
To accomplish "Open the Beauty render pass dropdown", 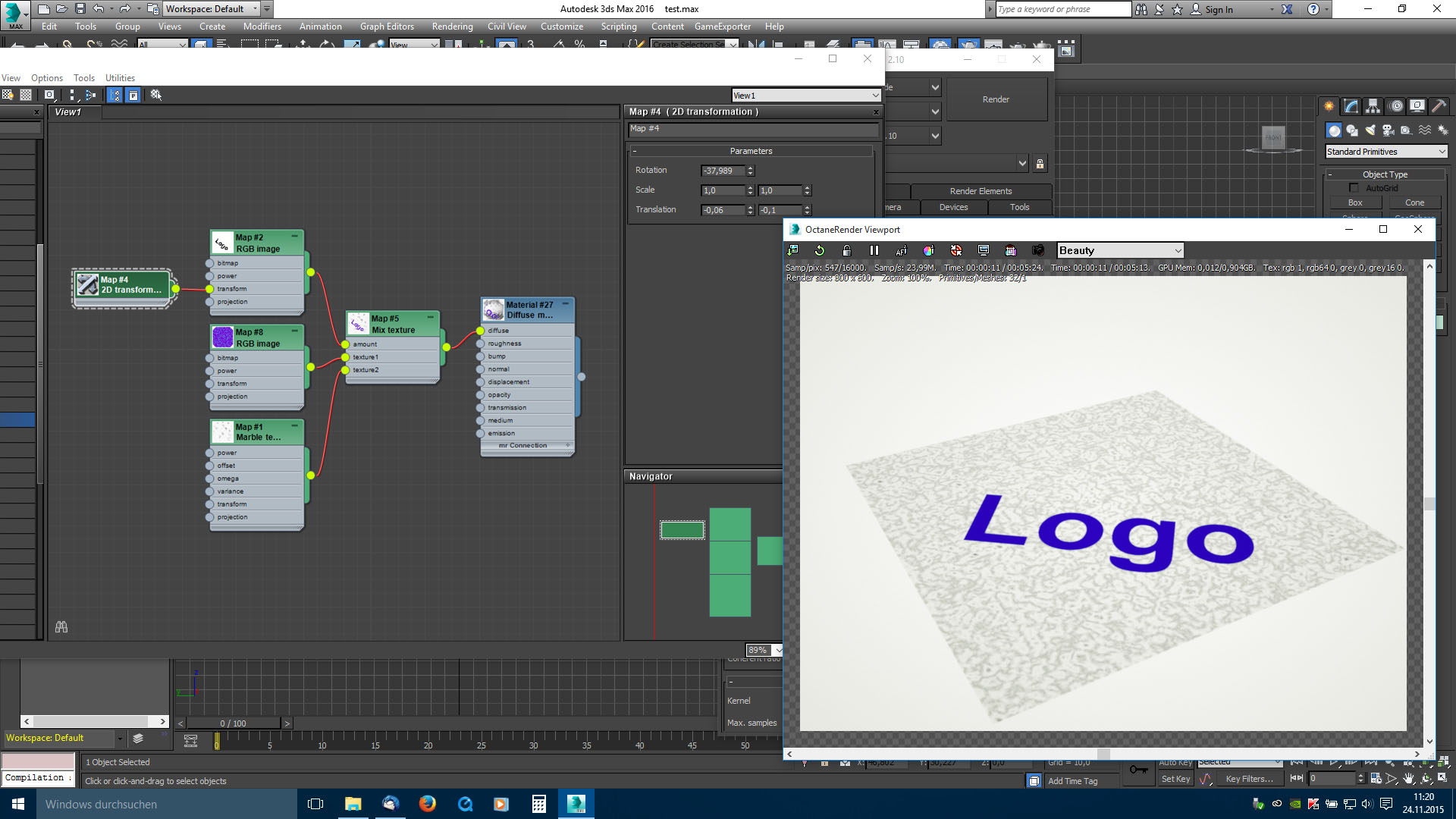I will coord(1120,250).
